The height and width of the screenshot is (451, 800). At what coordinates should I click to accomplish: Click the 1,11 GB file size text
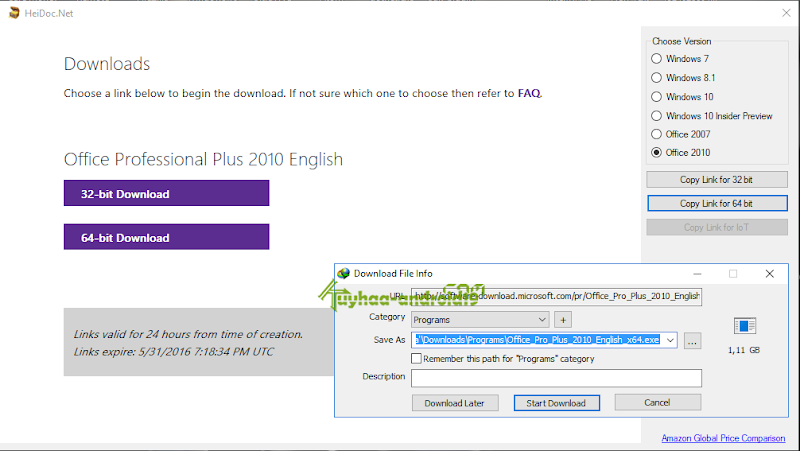pos(744,350)
